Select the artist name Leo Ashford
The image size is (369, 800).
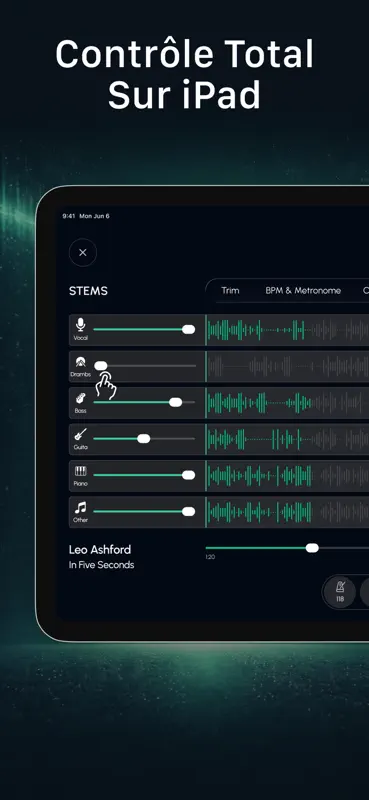pos(100,549)
